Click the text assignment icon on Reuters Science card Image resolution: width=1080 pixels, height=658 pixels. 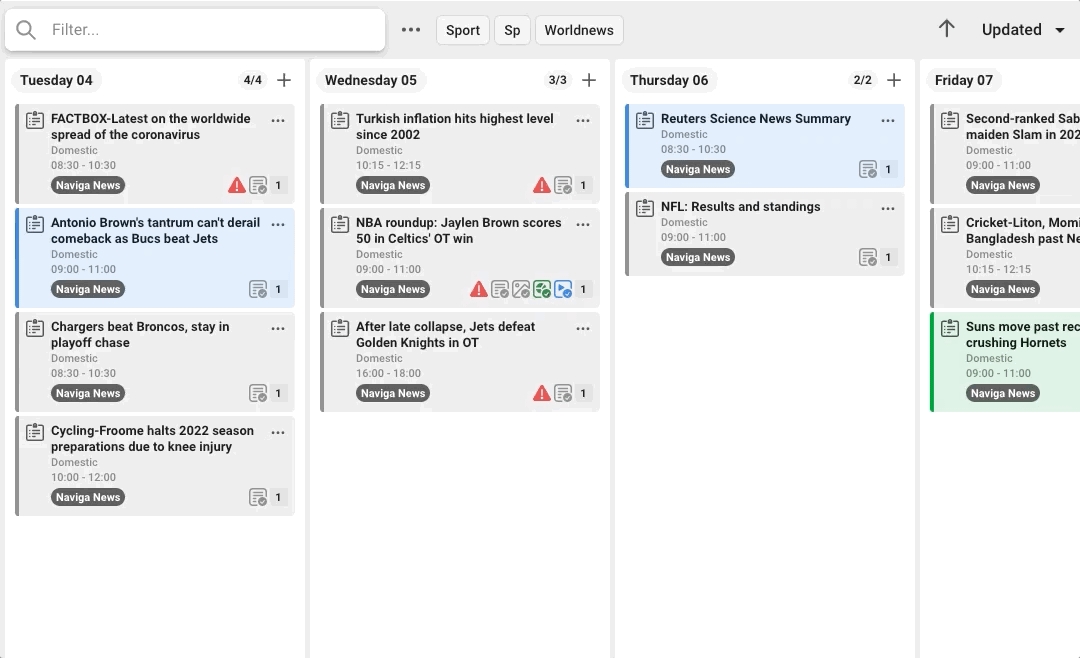coord(868,169)
